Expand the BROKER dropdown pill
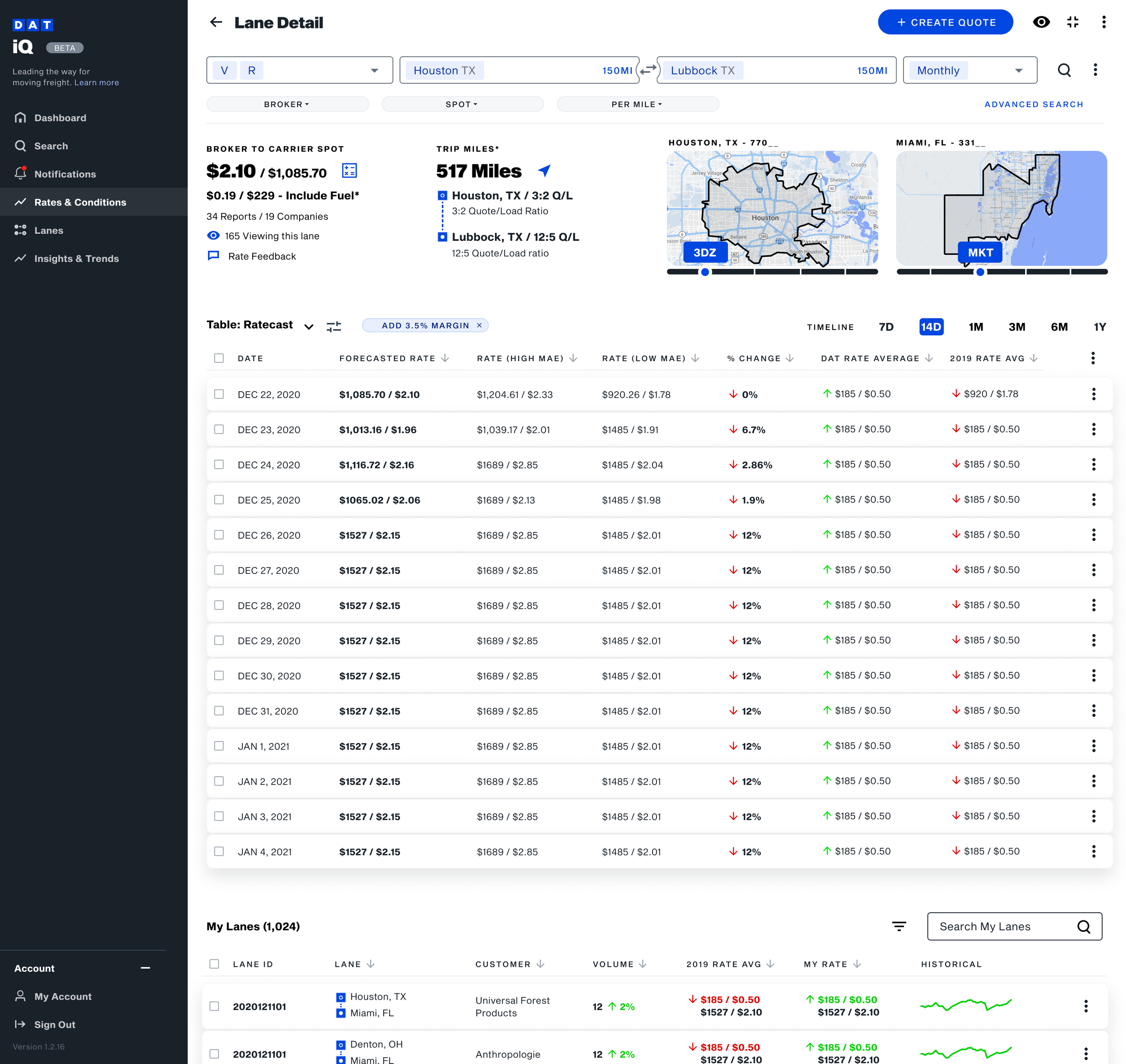This screenshot has width=1126, height=1064. pos(287,104)
